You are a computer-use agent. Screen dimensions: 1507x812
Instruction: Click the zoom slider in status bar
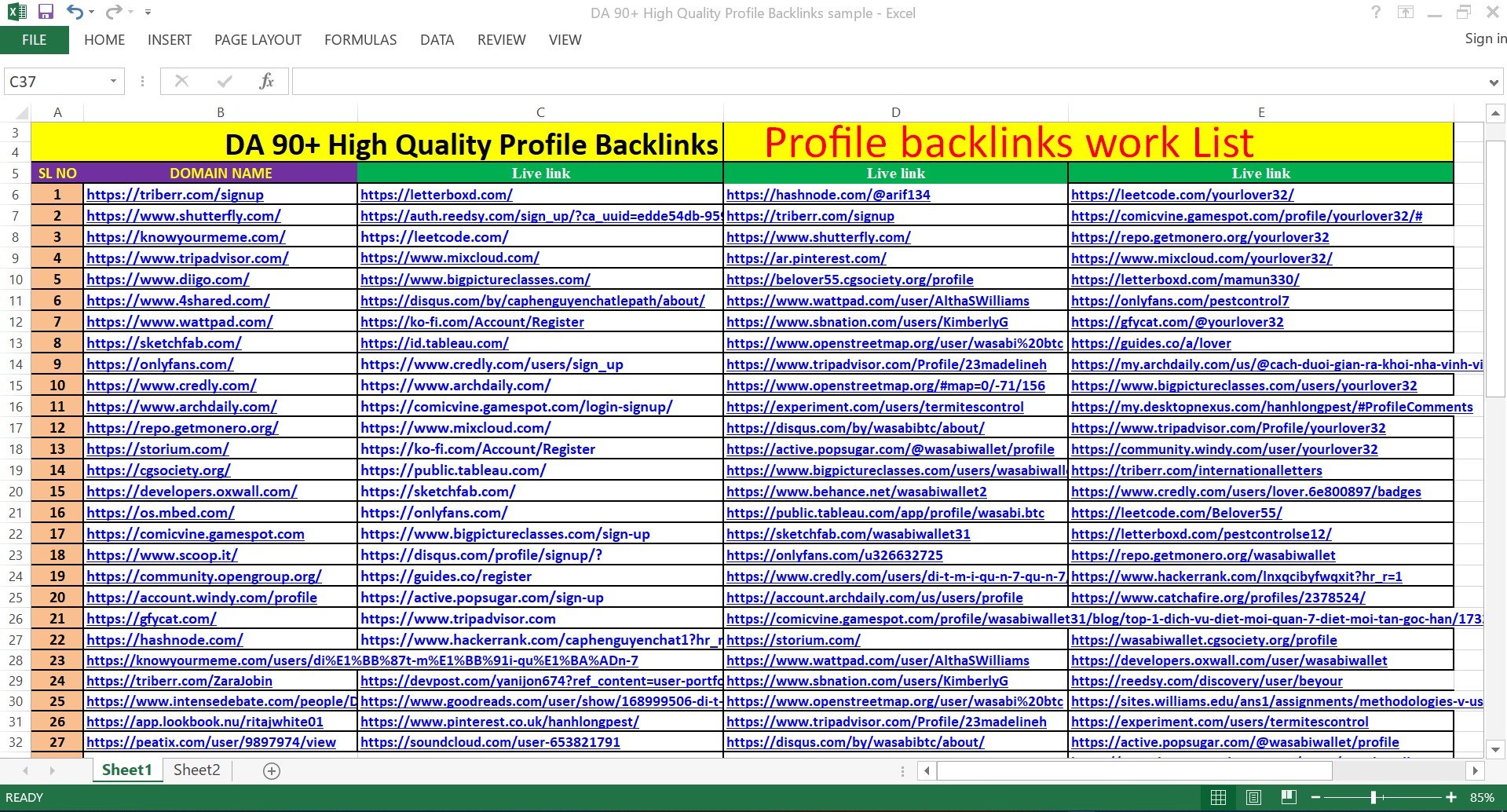pyautogui.click(x=1373, y=797)
